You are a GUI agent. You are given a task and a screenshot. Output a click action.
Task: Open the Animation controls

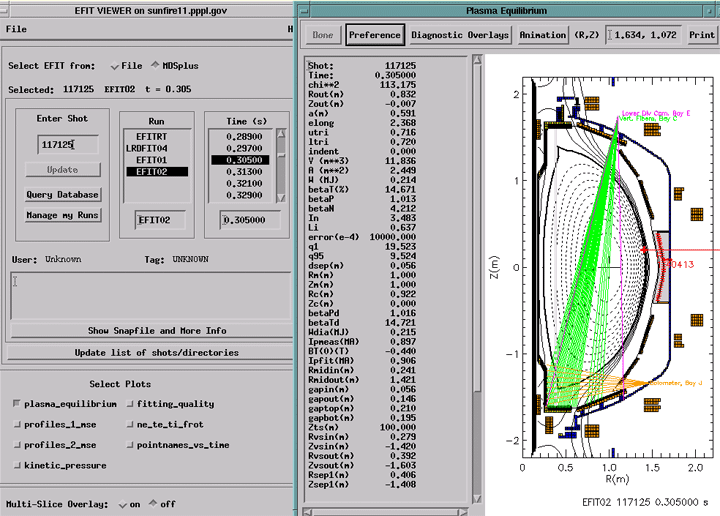click(542, 35)
